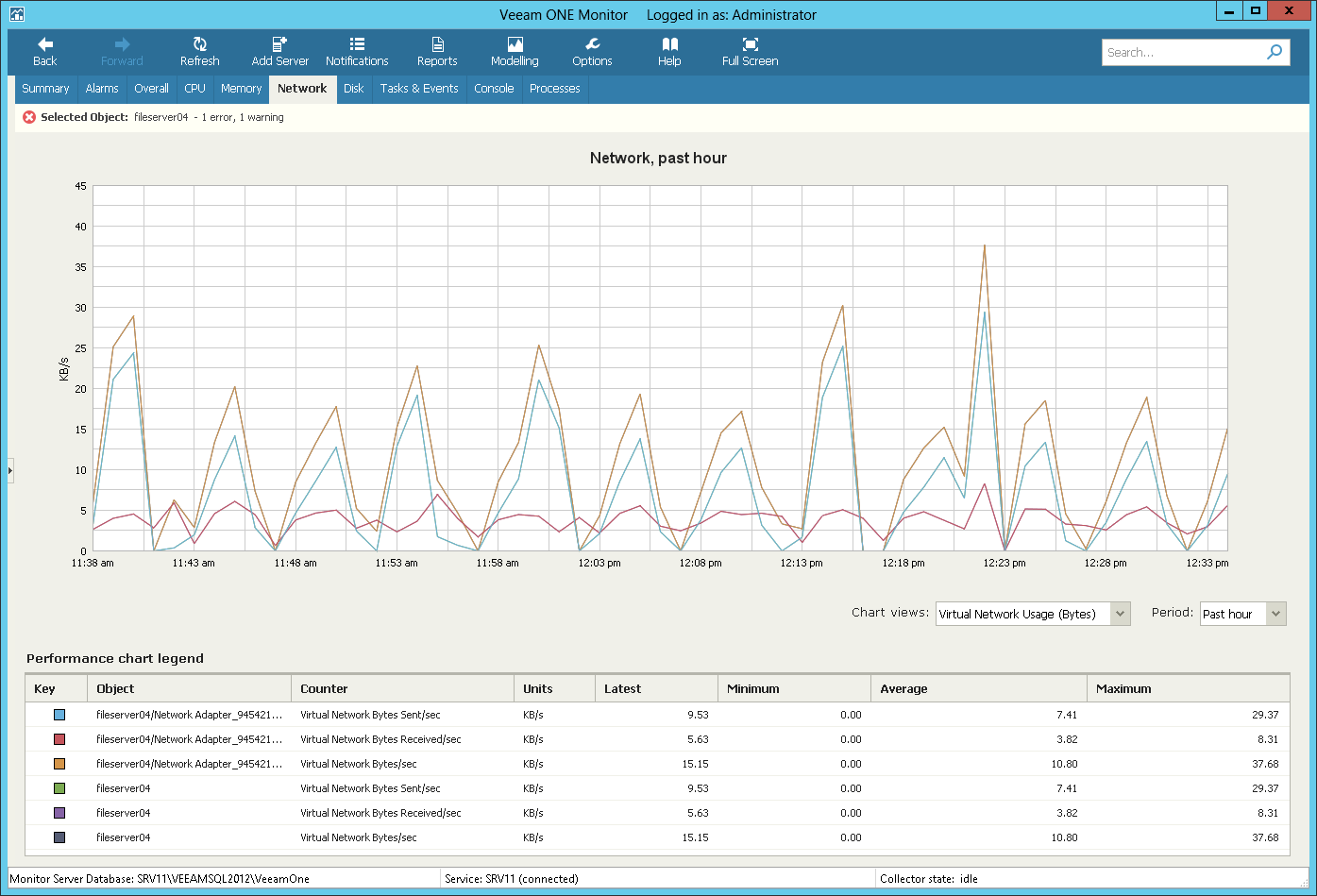Switch to Full Screen mode
The width and height of the screenshot is (1317, 896).
[750, 52]
